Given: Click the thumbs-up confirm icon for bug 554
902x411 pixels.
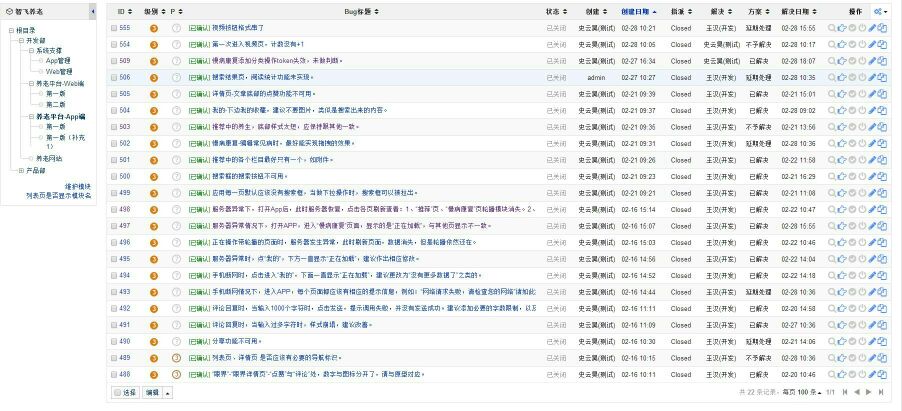Looking at the screenshot, I should (841, 45).
